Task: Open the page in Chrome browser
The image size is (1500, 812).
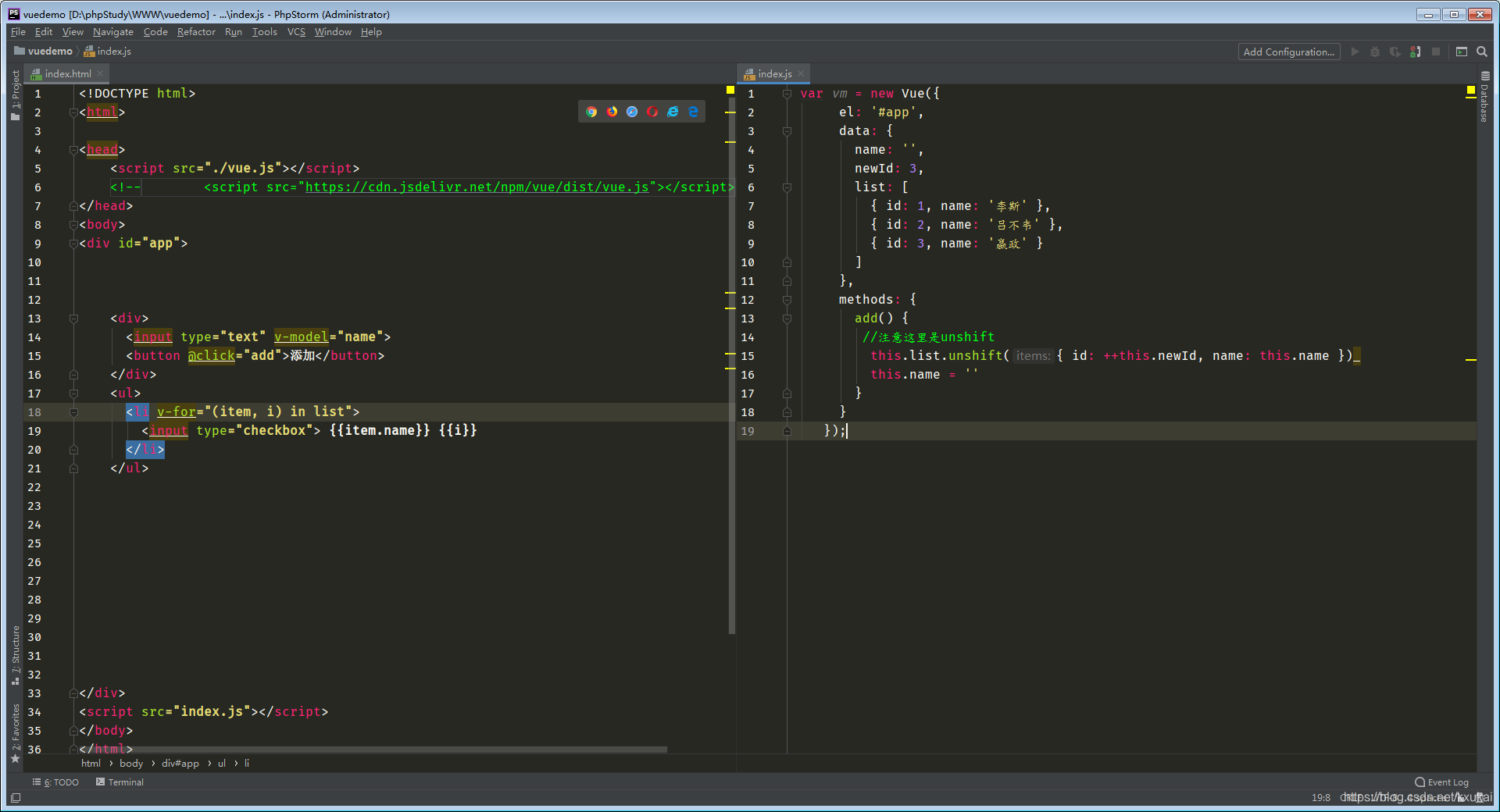Action: pyautogui.click(x=591, y=112)
